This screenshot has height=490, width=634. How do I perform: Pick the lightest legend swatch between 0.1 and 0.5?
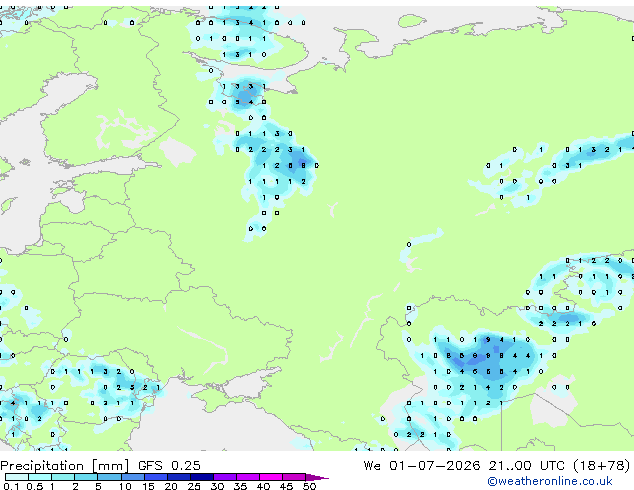point(17,477)
